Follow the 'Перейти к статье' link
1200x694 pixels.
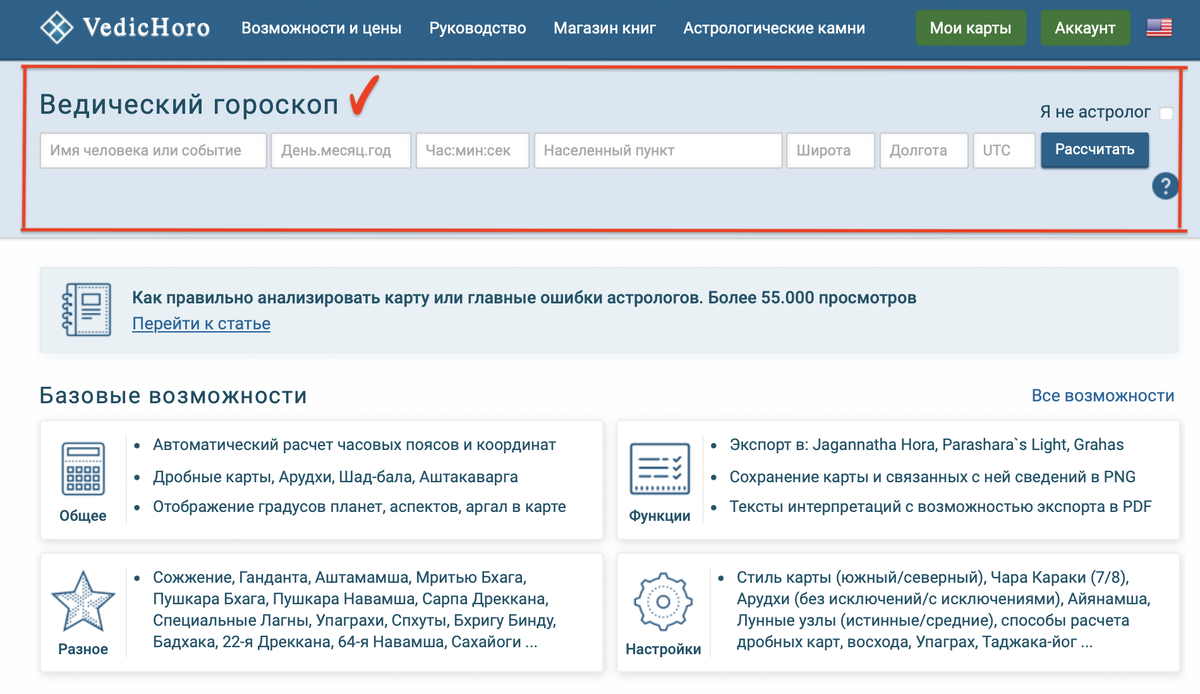point(201,323)
